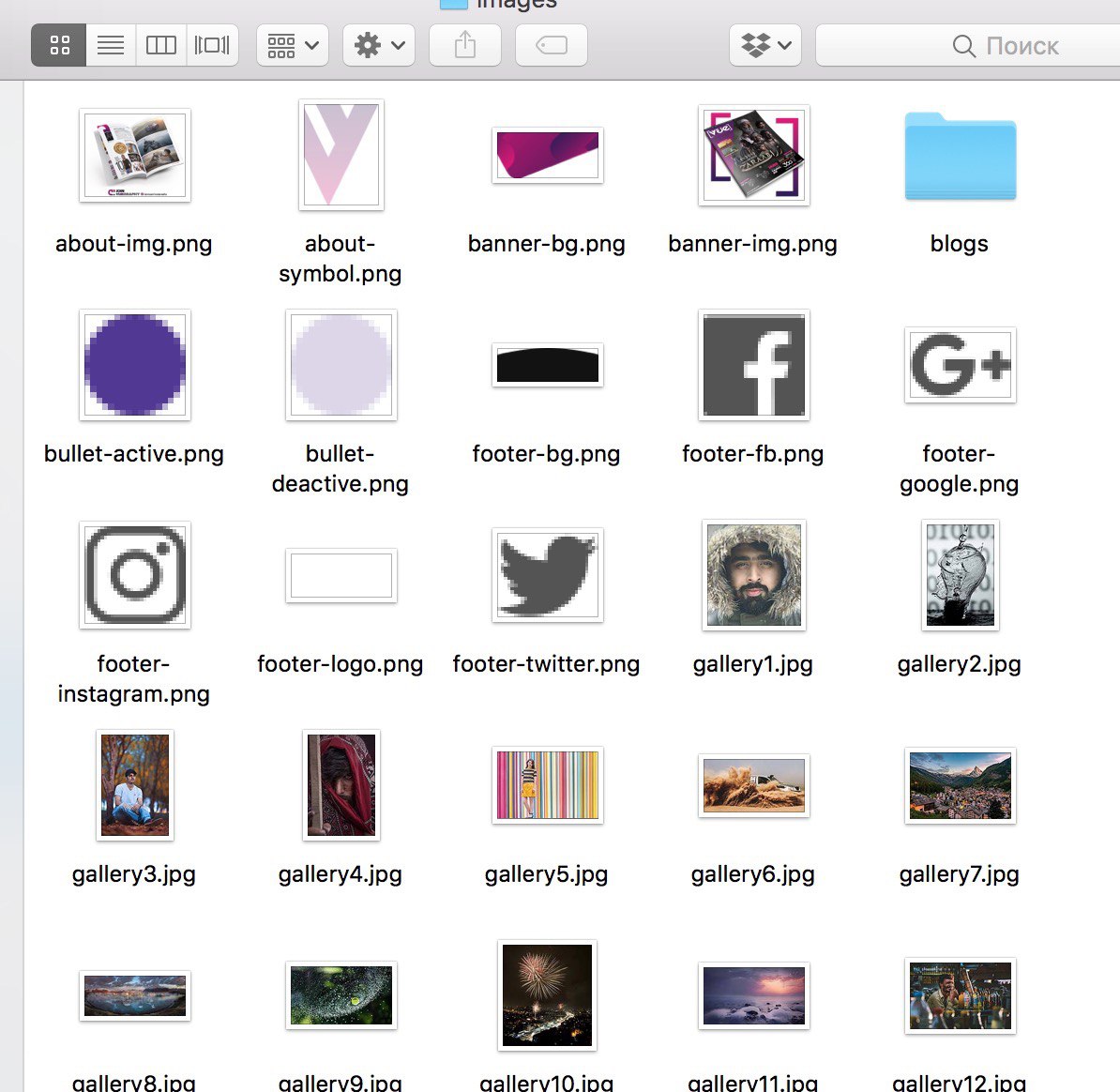
Task: Click the gallery3.jpg file name
Action: [x=133, y=874]
